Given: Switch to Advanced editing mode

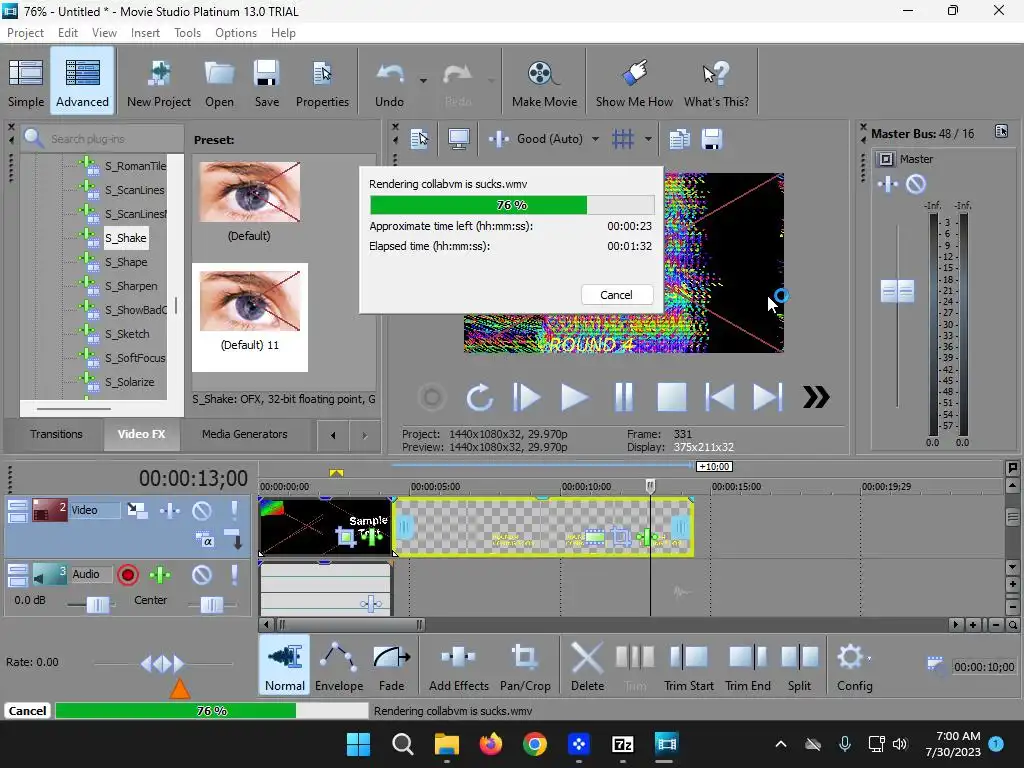Looking at the screenshot, I should point(82,82).
